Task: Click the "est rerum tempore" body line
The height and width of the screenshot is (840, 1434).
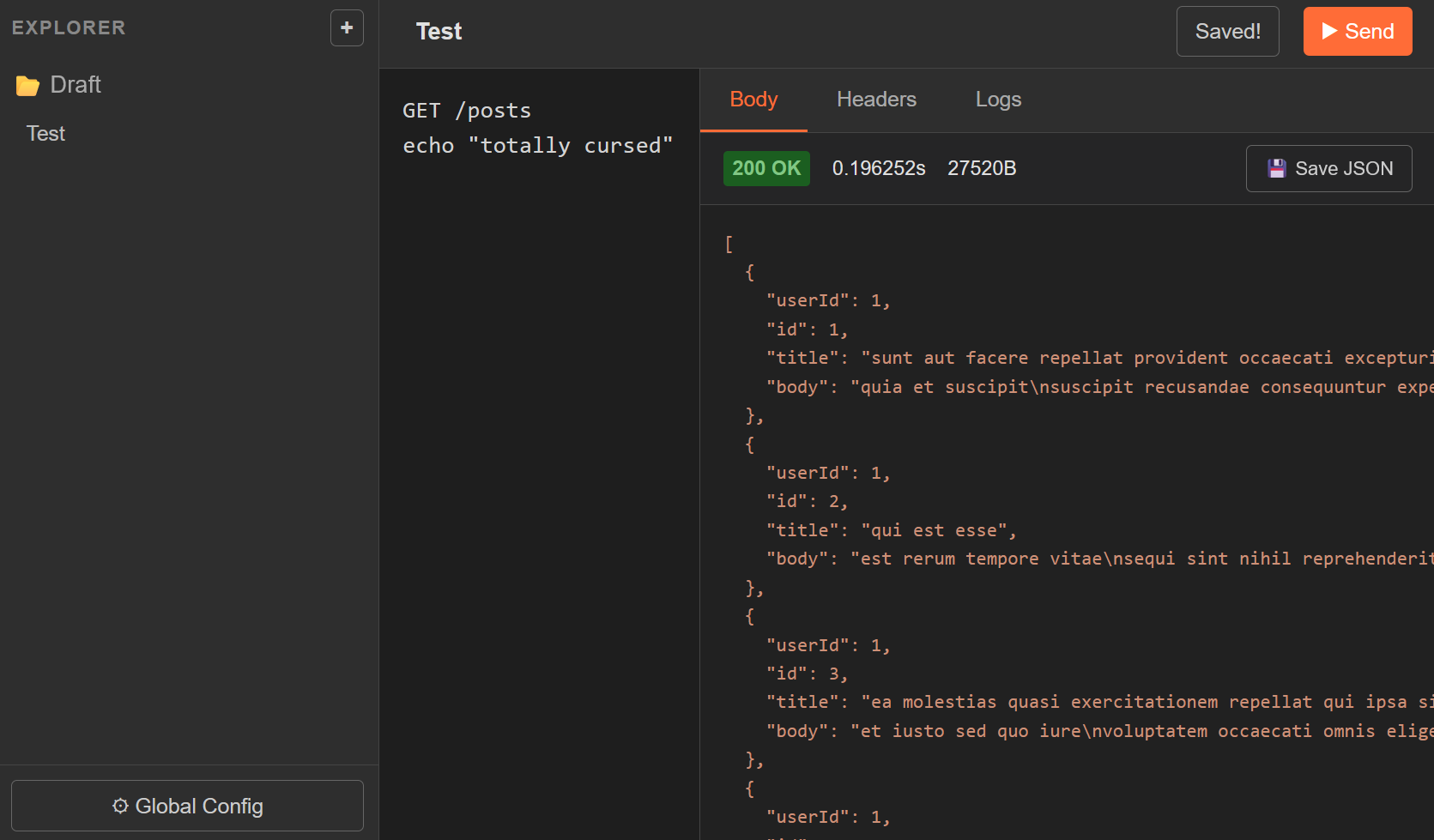Action: 1099,559
